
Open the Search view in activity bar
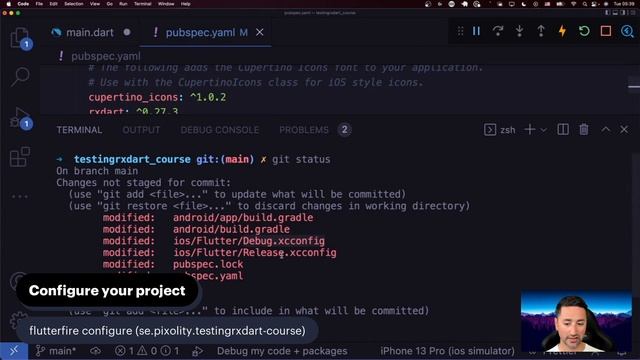(20, 76)
